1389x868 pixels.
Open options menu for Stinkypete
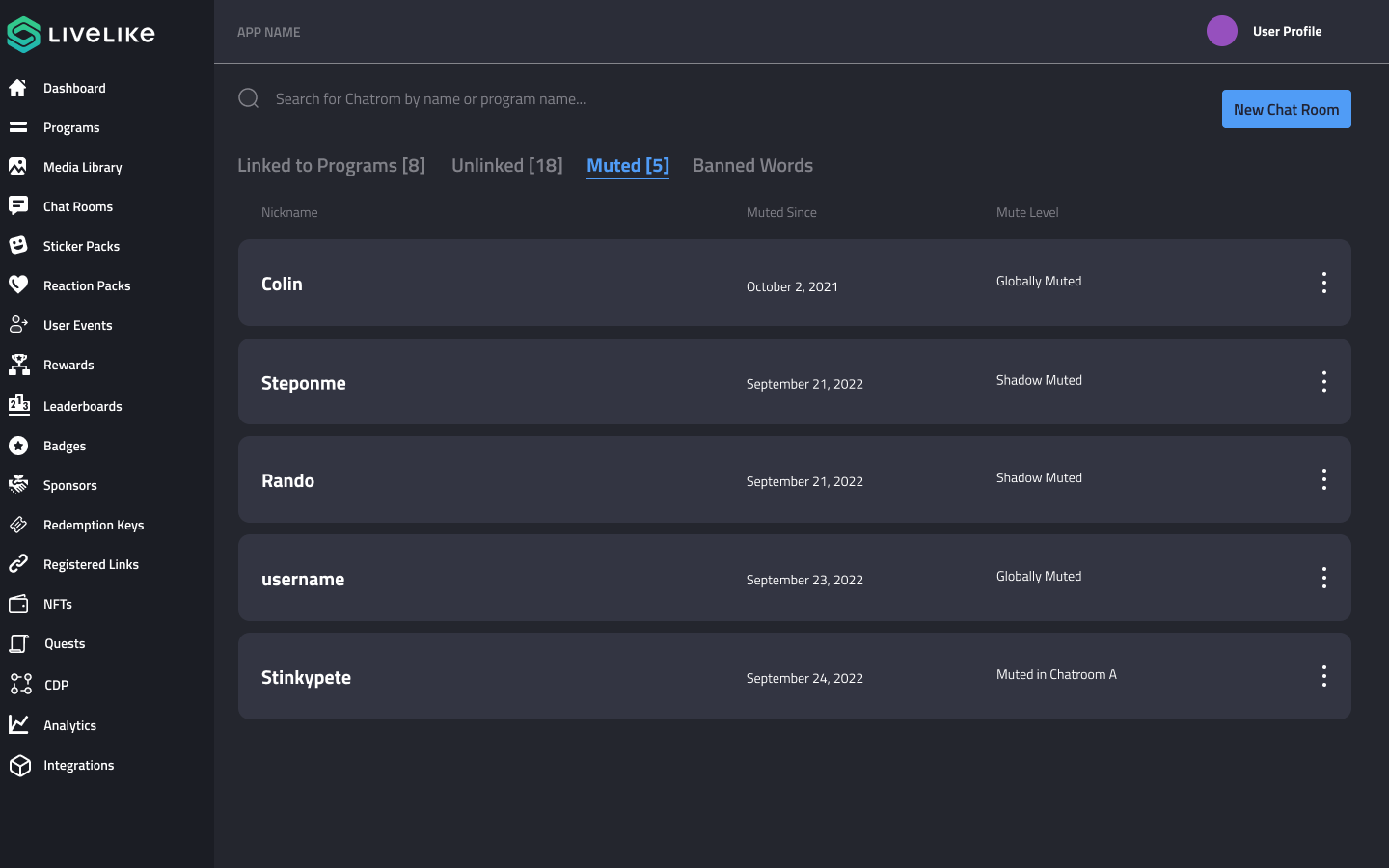[1324, 676]
